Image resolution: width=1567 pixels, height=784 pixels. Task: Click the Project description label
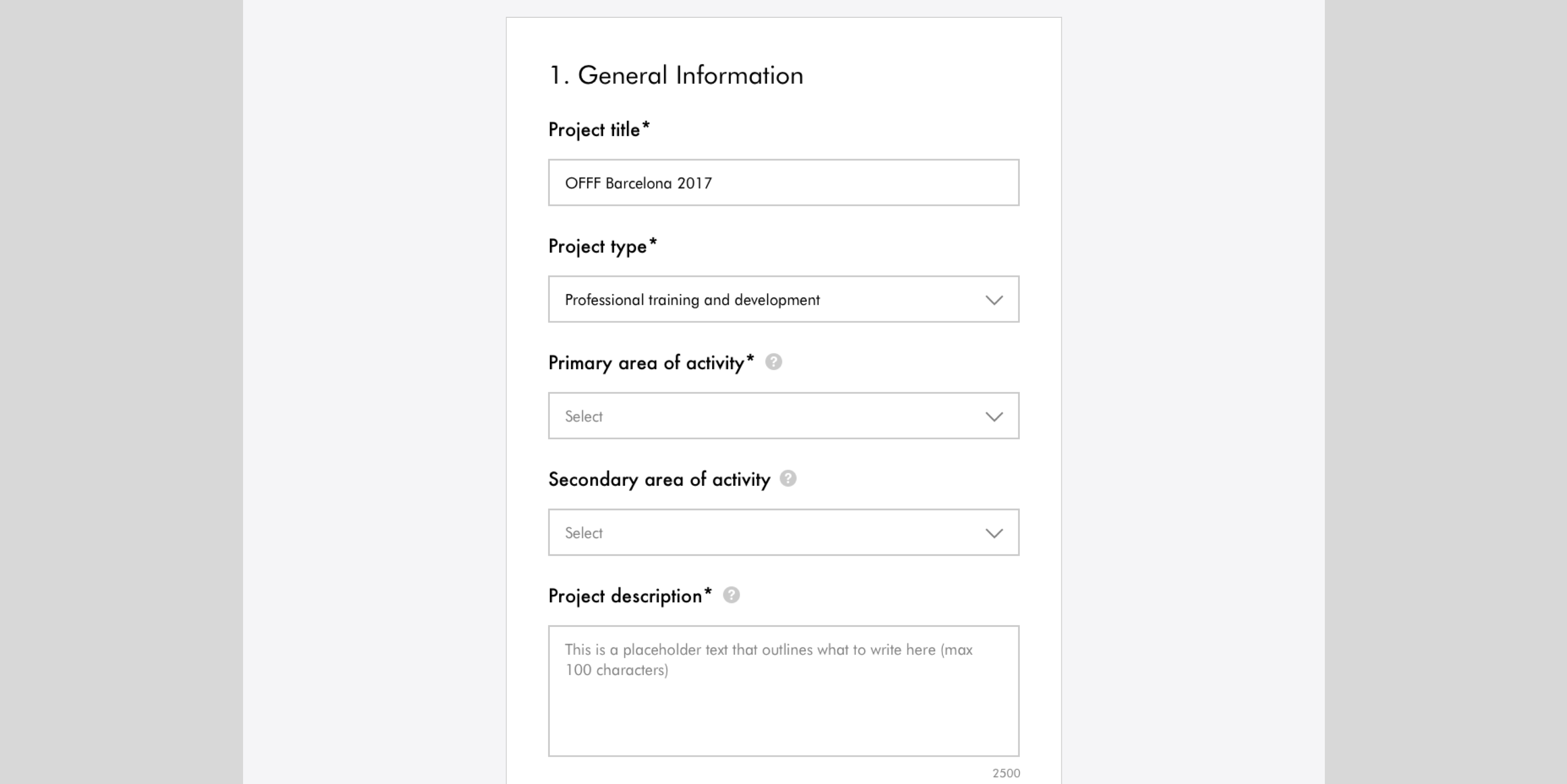[x=630, y=596]
